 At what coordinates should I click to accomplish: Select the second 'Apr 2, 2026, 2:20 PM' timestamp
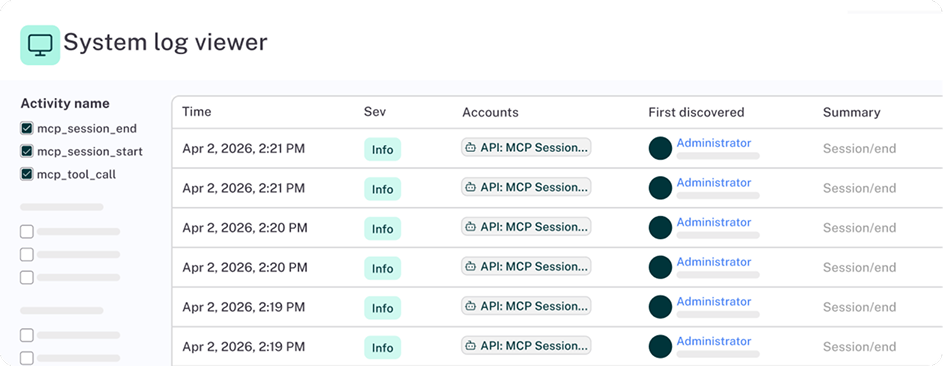coord(245,267)
